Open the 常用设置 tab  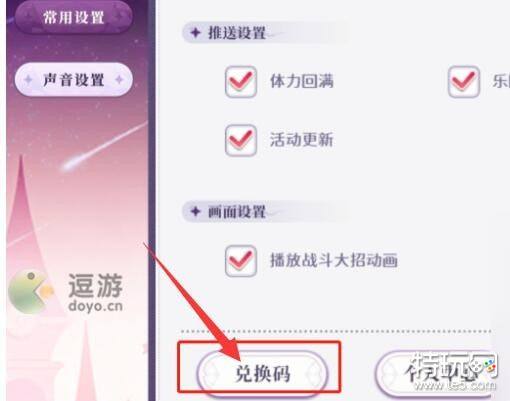[x=74, y=17]
